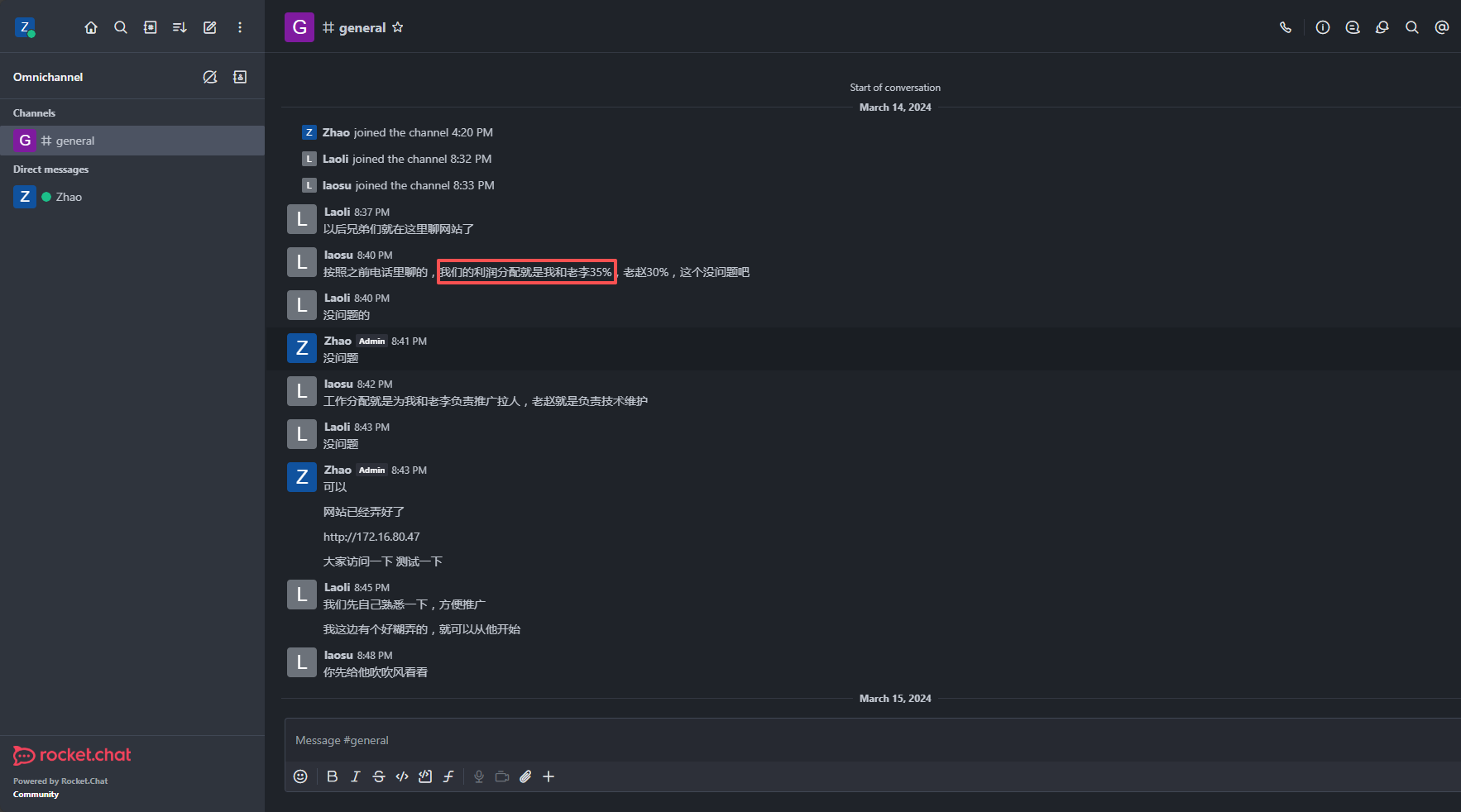The width and height of the screenshot is (1461, 812).
Task: Click Laoli's avatar on 8:37 PM message
Action: [x=302, y=219]
